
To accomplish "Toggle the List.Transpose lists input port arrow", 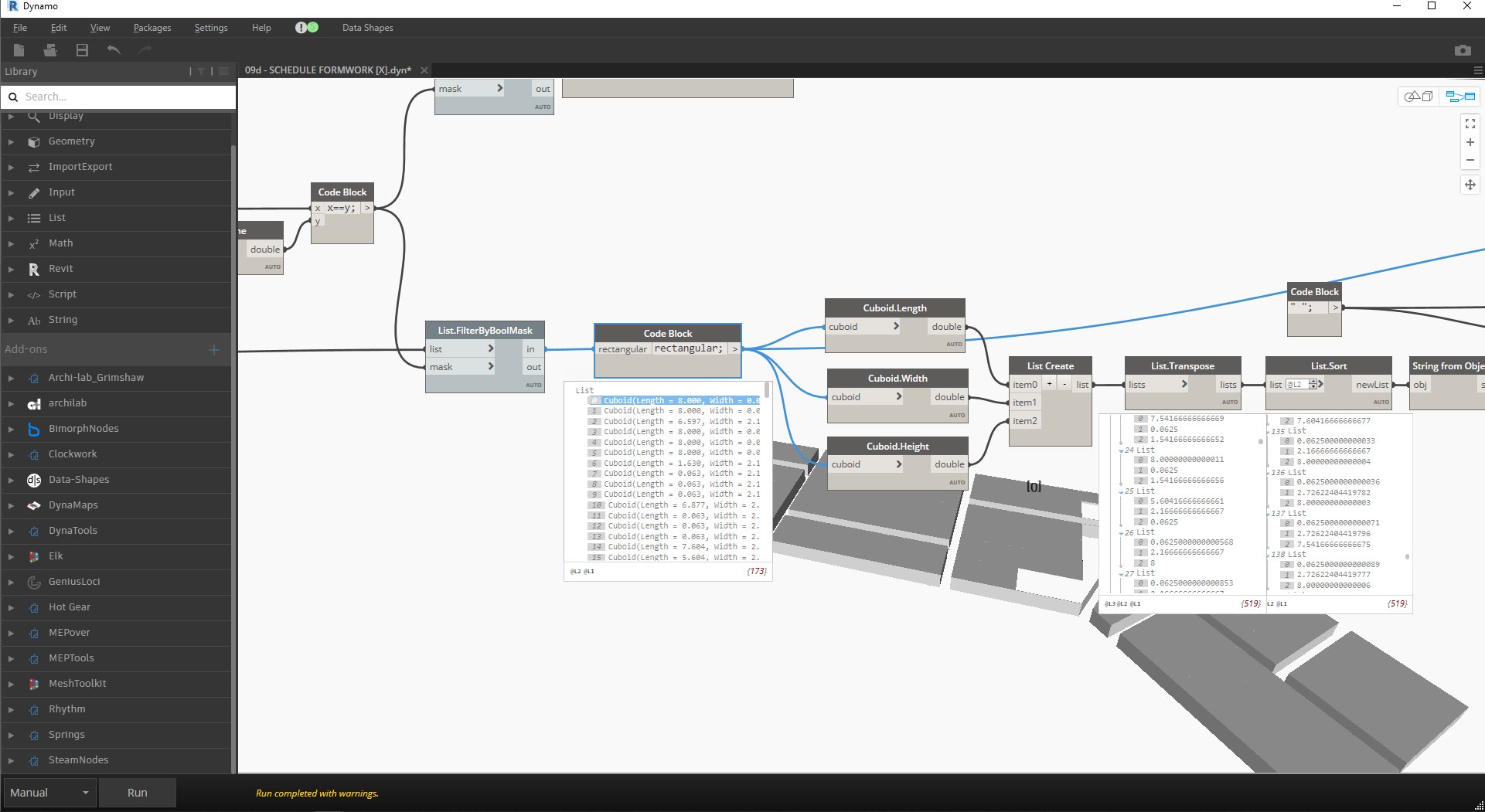I will coord(1184,384).
